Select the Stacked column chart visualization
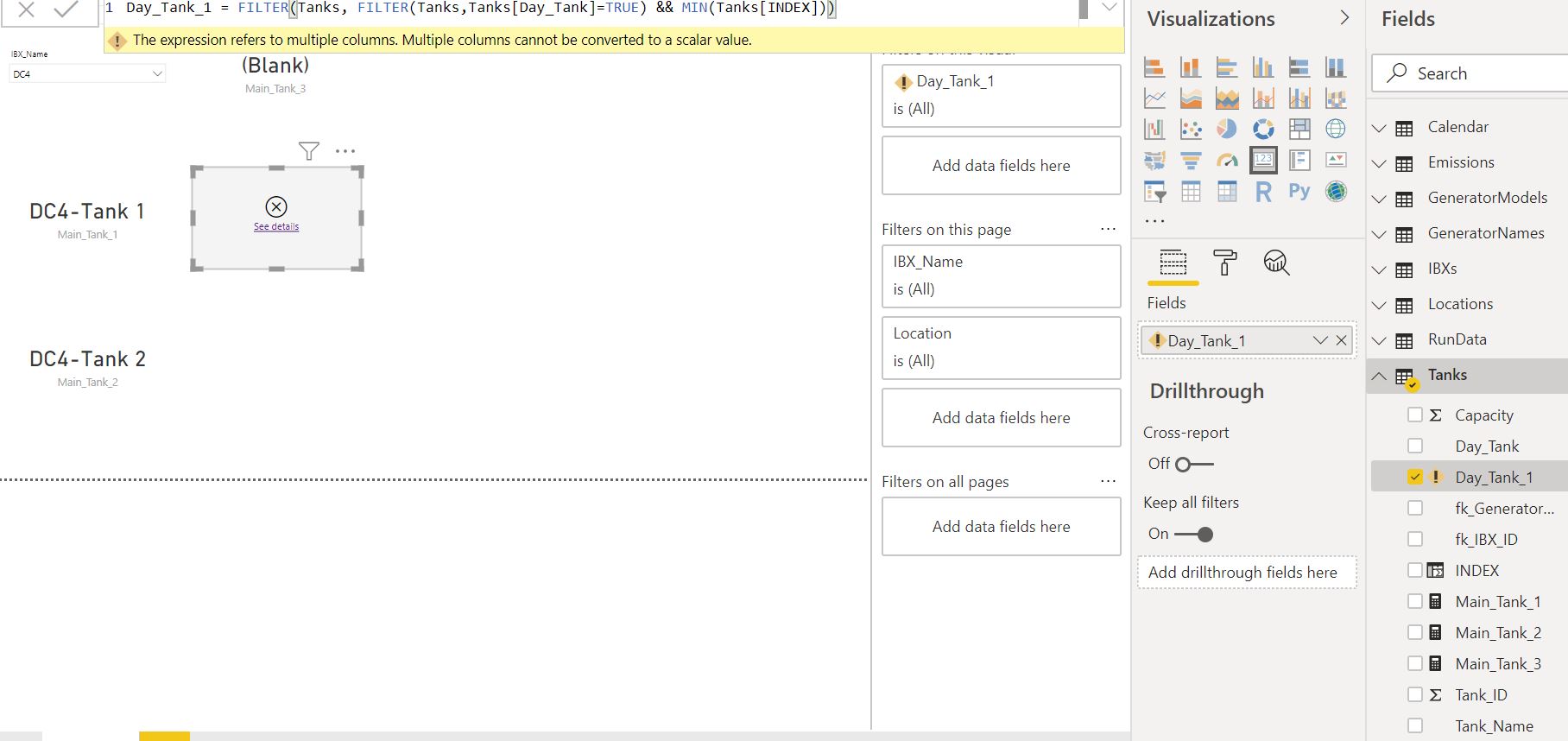Viewport: 1568px width, 741px height. (x=1191, y=67)
